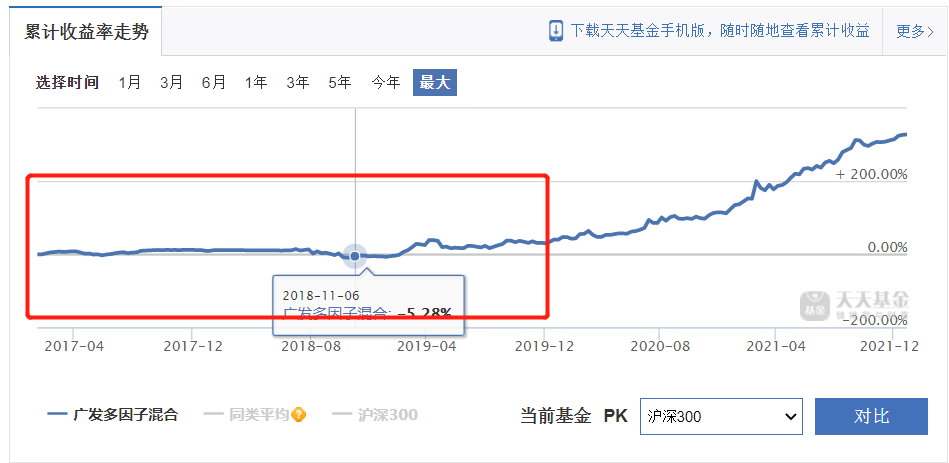
Task: Click the orange question mark help icon
Action: 298,415
